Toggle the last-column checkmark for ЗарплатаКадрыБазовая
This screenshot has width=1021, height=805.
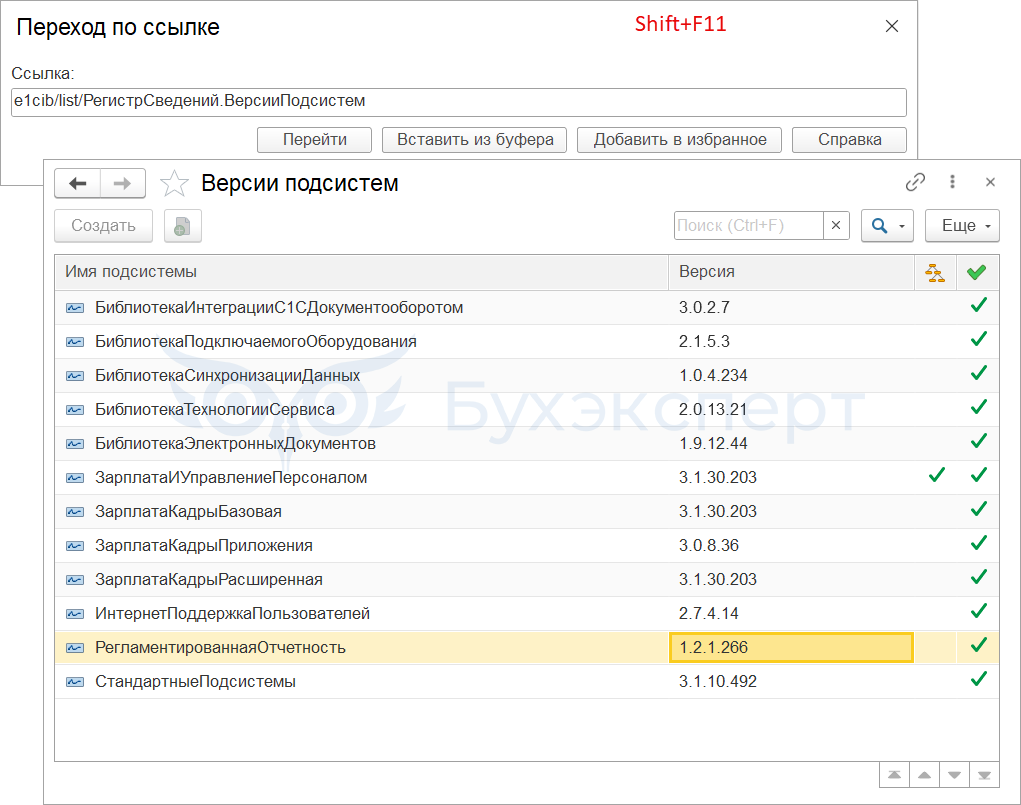coord(979,509)
